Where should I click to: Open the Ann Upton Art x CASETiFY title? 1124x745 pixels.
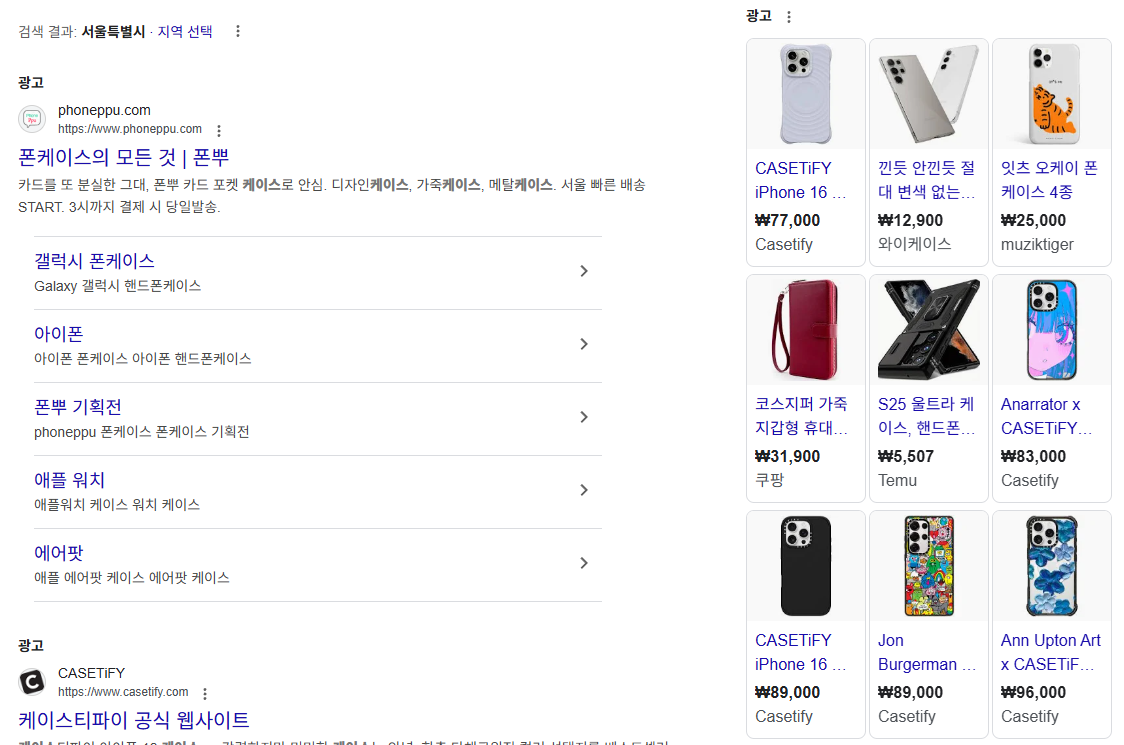1051,652
